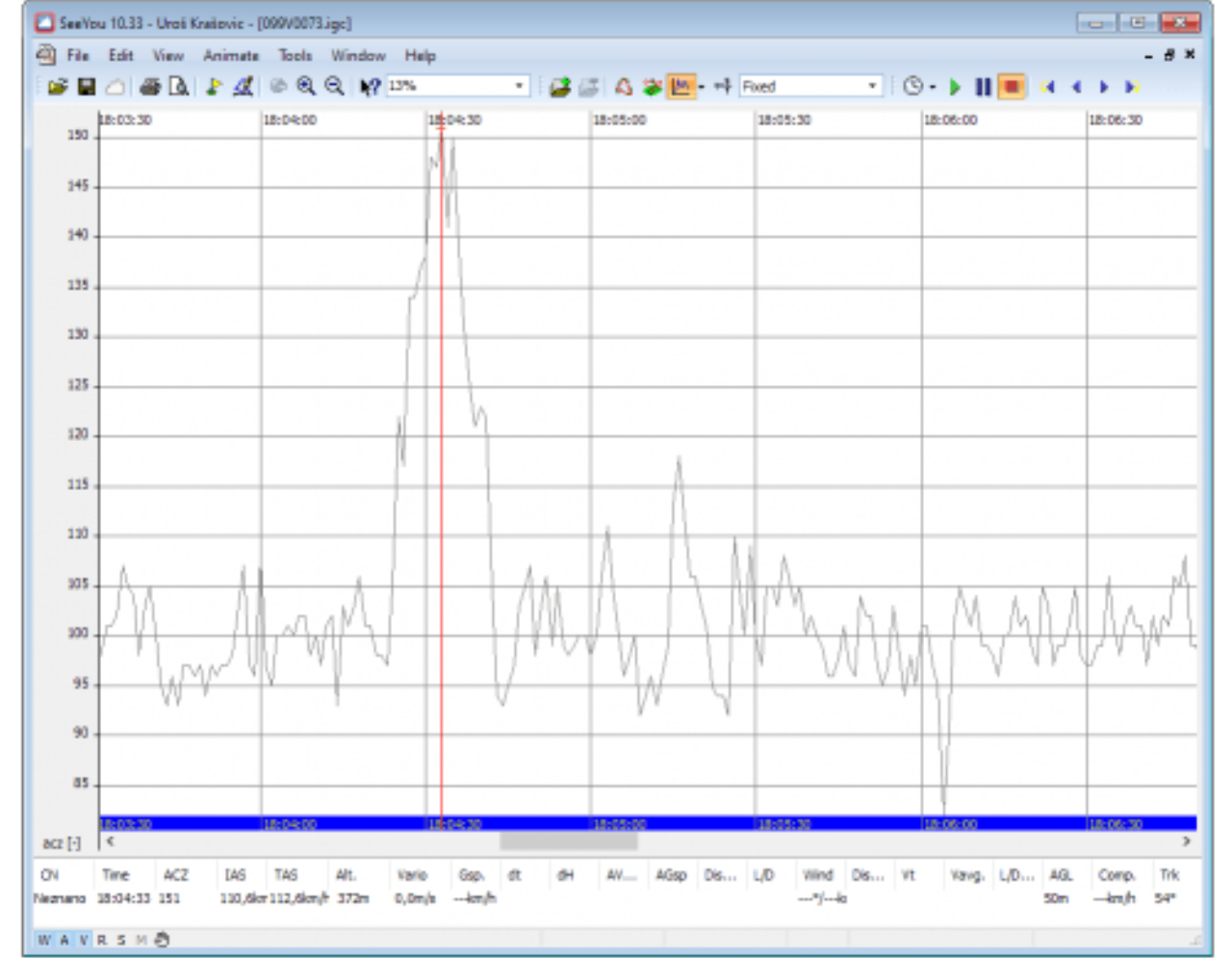The width and height of the screenshot is (1232, 958).
Task: Start animation with the green play button
Action: [955, 87]
